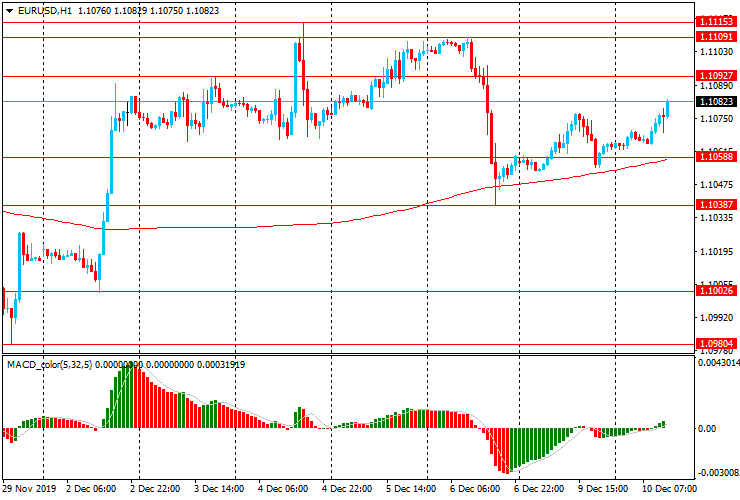This screenshot has height=500, width=740.
Task: Select the 1.10387 support level label
Action: pyautogui.click(x=716, y=204)
